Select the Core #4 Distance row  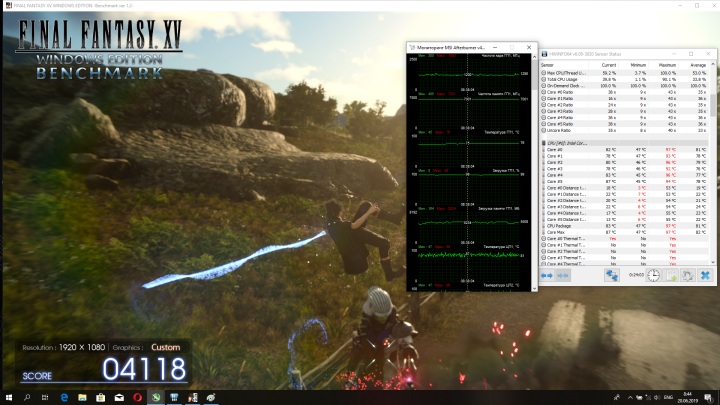point(624,213)
